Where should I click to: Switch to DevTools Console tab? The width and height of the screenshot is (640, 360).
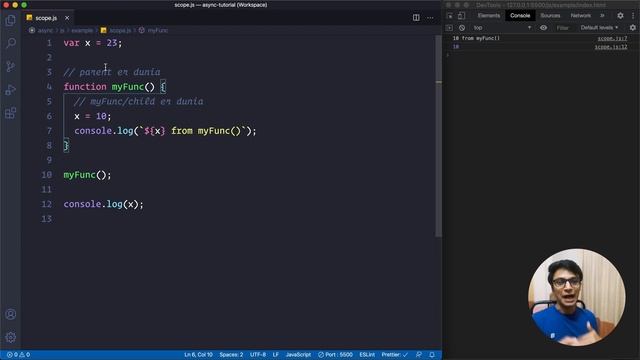click(x=520, y=16)
